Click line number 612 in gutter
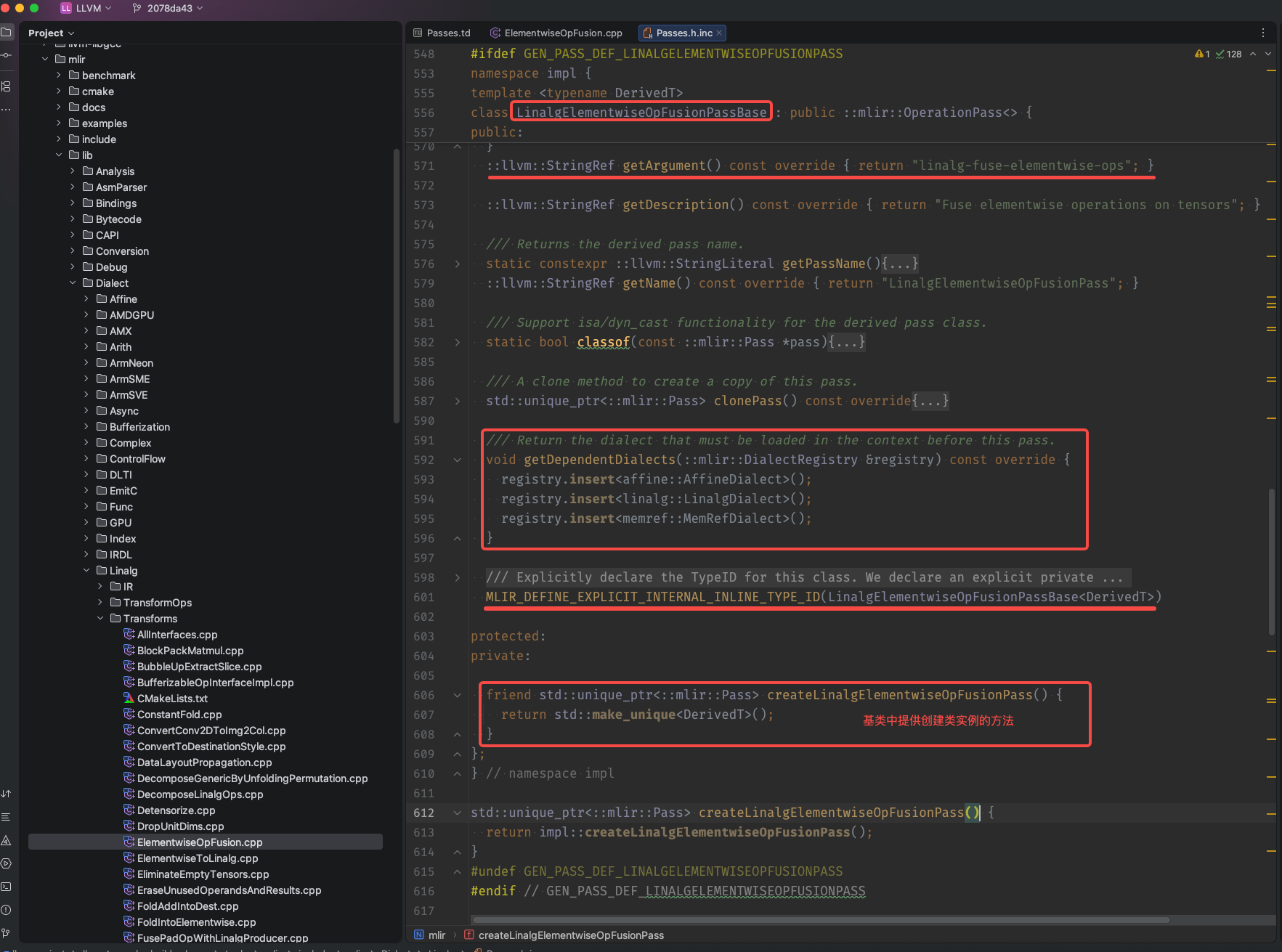 coord(424,813)
